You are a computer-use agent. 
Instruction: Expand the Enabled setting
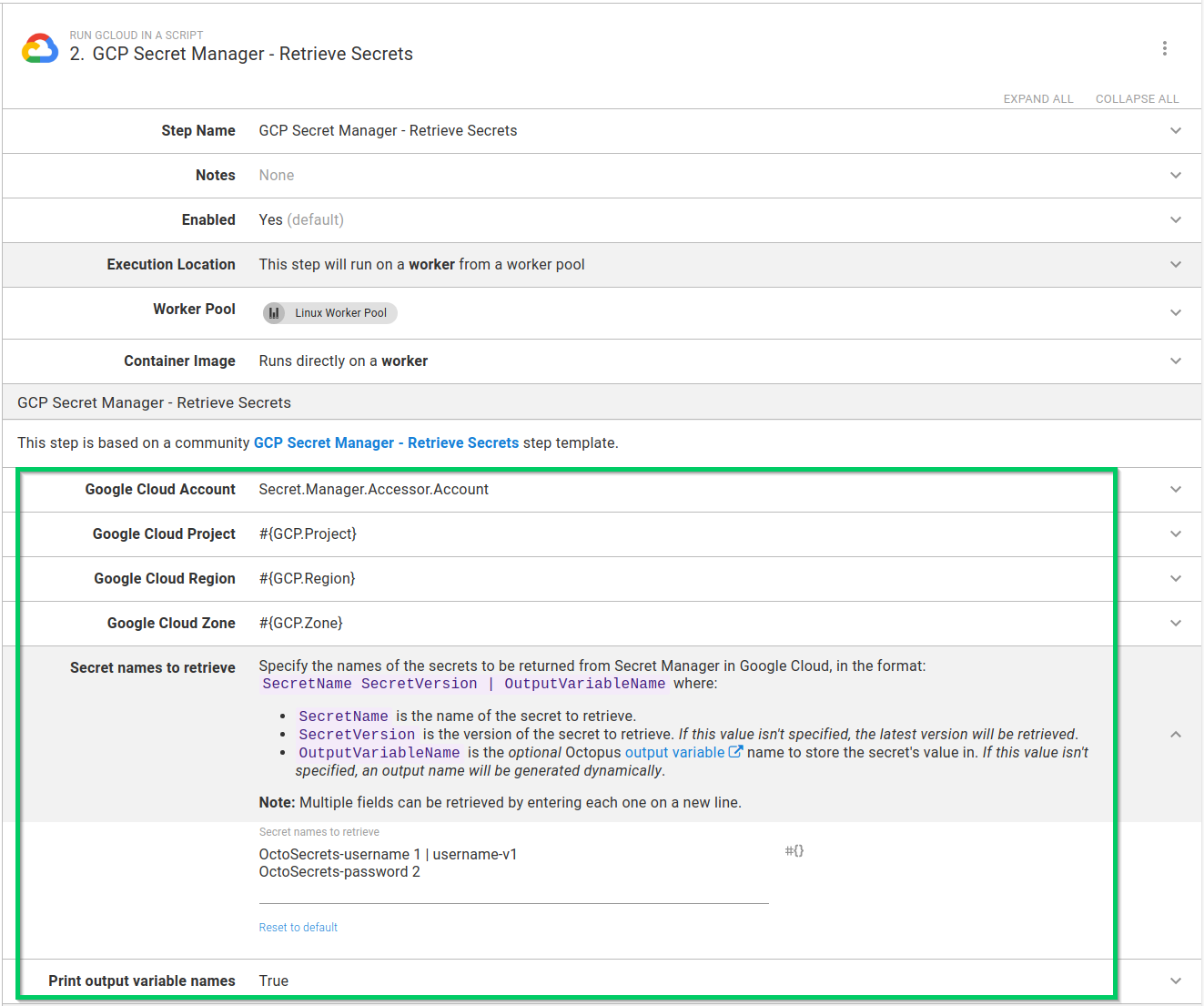click(x=1175, y=219)
